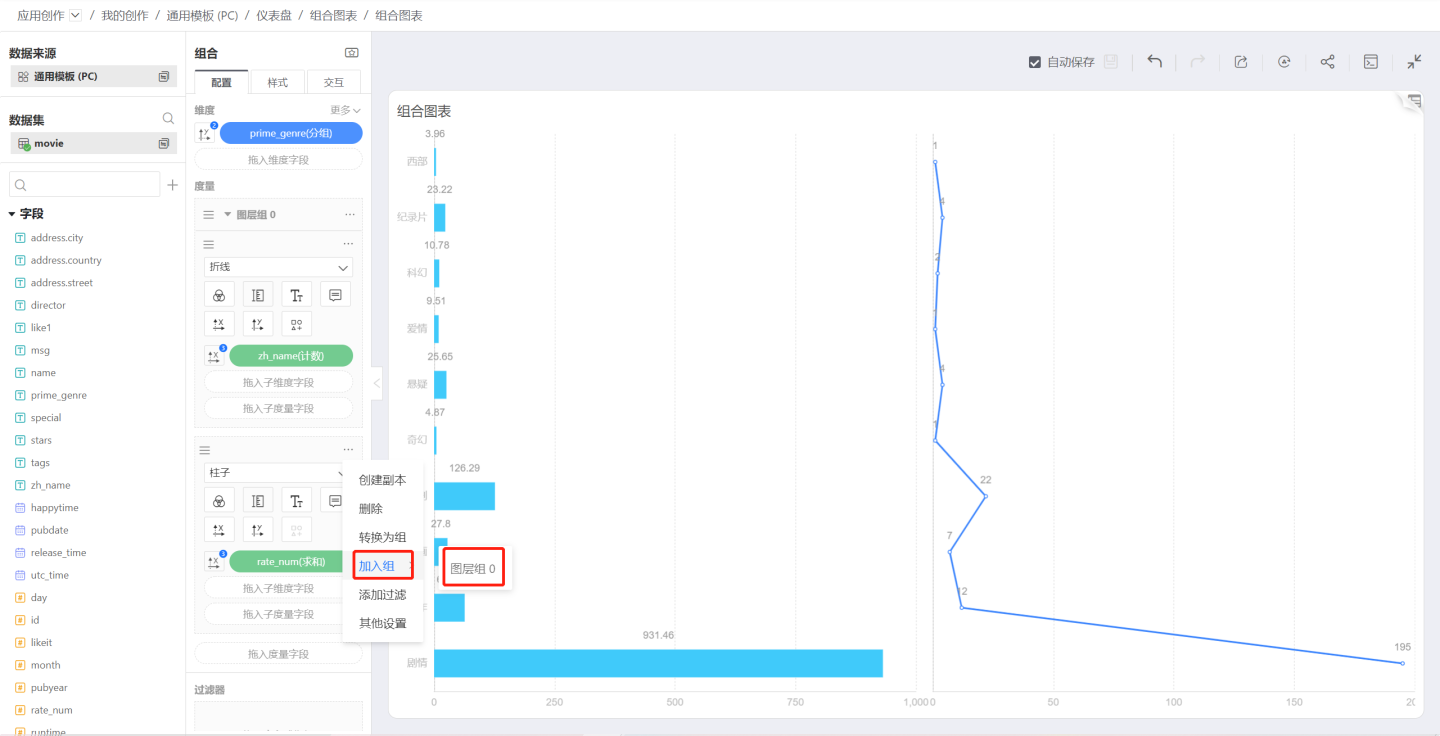The image size is (1440, 736).
Task: Open the 折线 chart type dropdown
Action: coord(278,267)
